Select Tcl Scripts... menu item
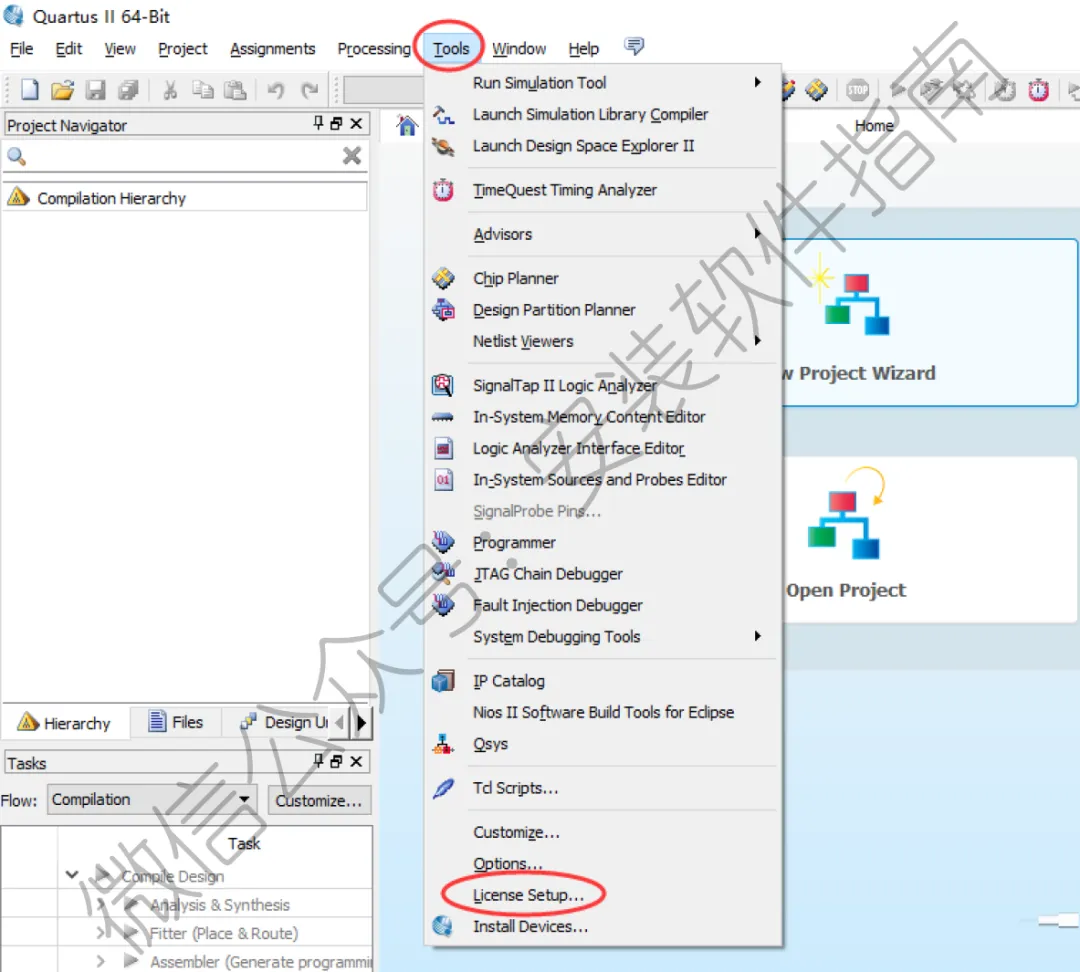 (603, 788)
